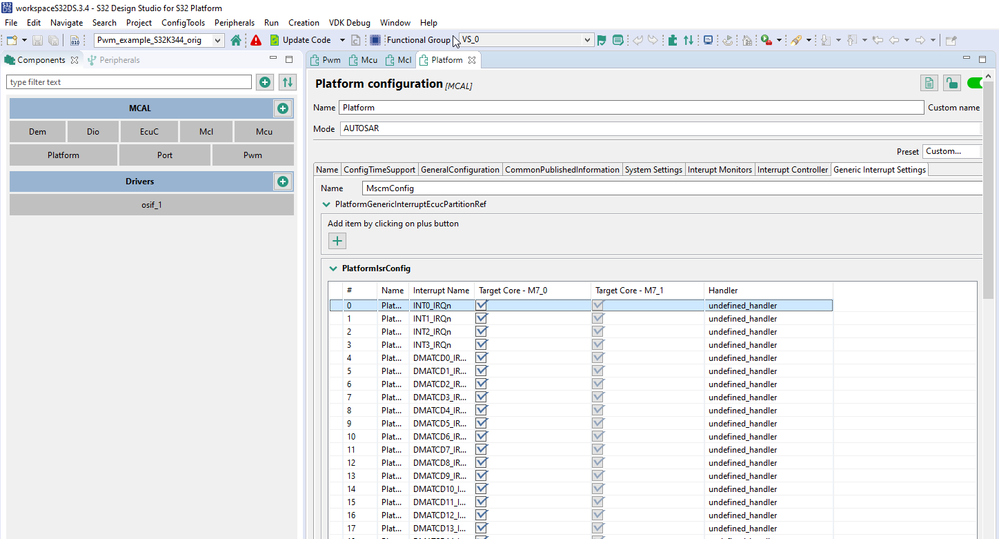Click the plus button to add item
Viewport: 999px width, 539px height.
(x=337, y=241)
